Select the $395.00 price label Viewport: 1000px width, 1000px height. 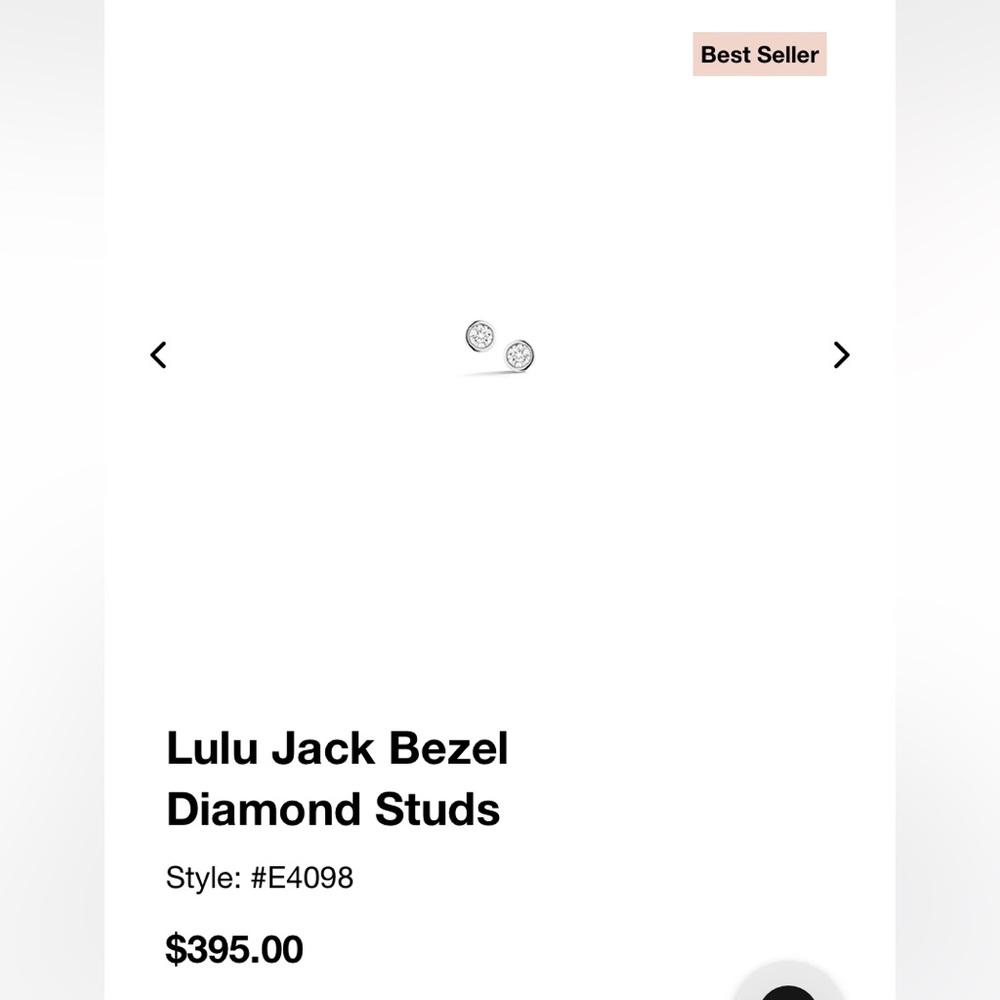click(x=233, y=948)
